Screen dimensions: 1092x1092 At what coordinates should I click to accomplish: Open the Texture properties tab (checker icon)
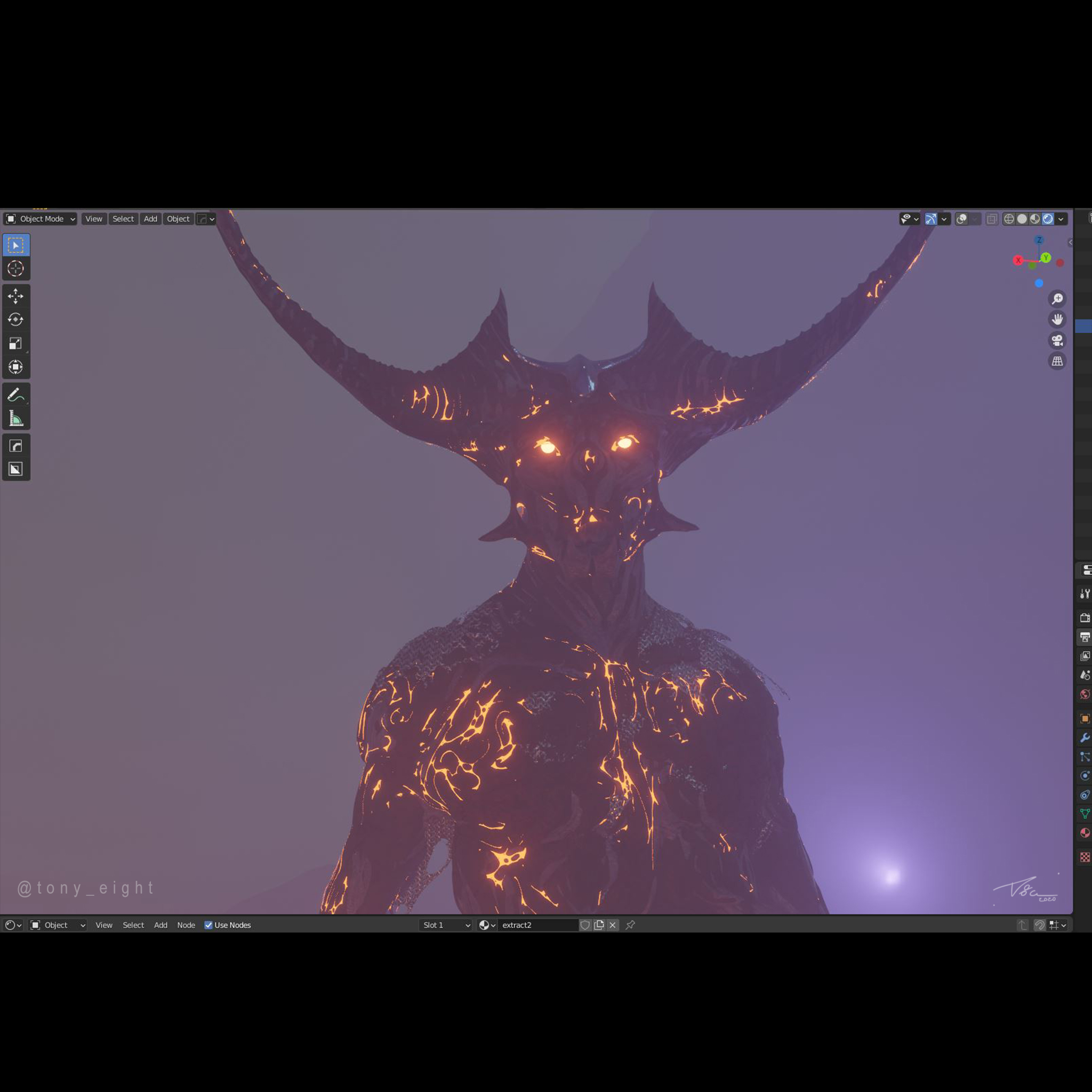point(1085,857)
